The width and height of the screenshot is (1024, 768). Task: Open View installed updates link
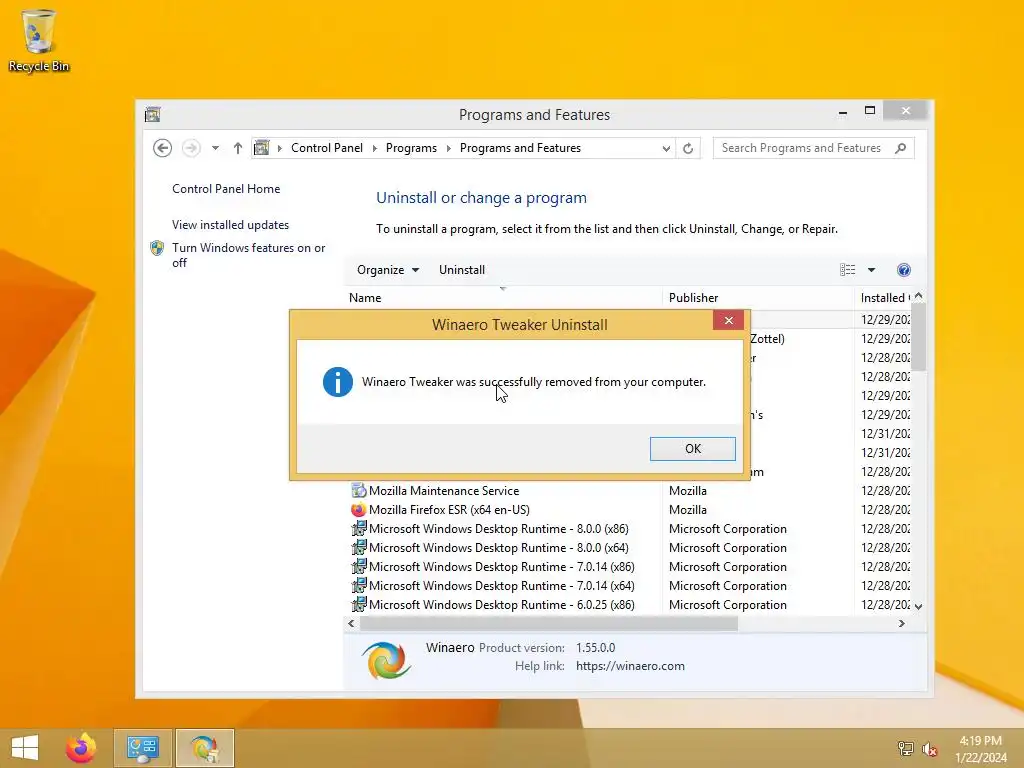click(x=230, y=225)
